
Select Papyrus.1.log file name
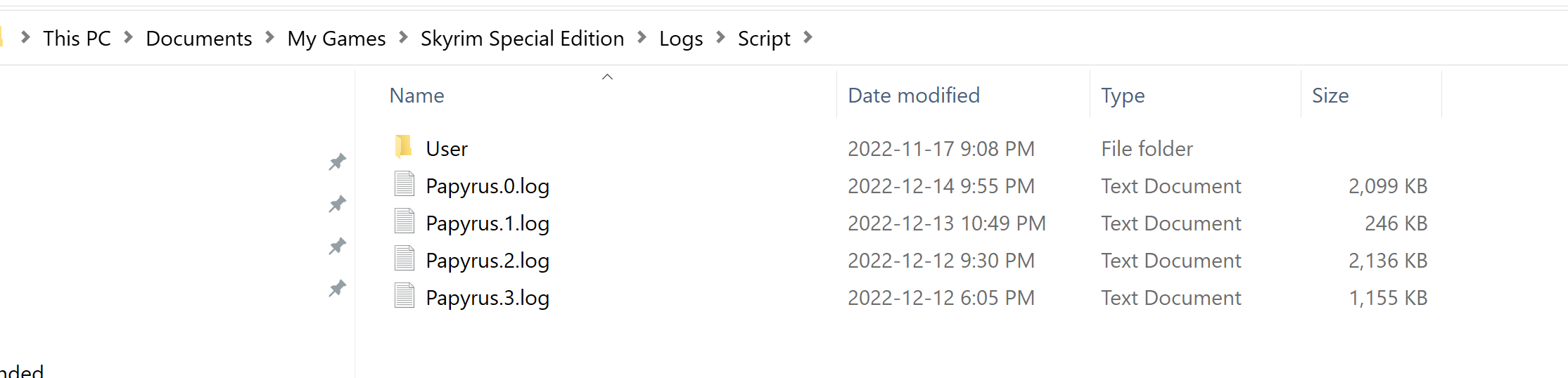coord(487,223)
